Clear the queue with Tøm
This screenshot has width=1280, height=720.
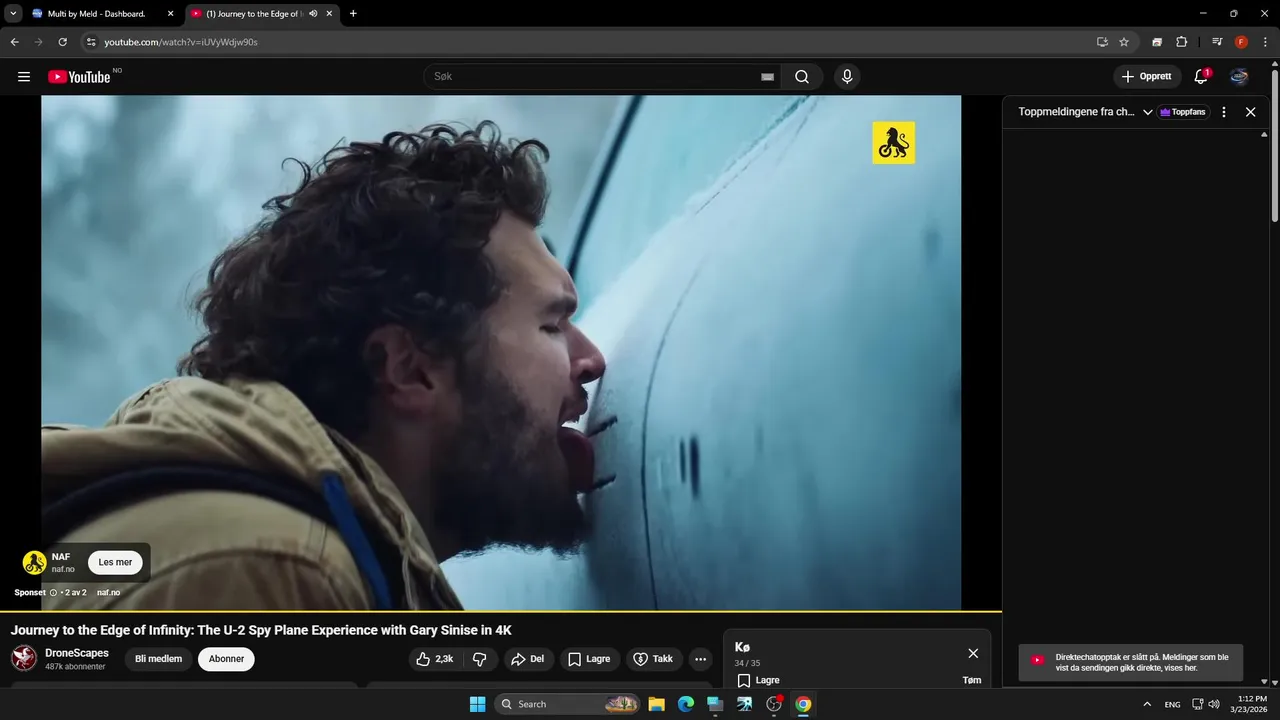972,680
